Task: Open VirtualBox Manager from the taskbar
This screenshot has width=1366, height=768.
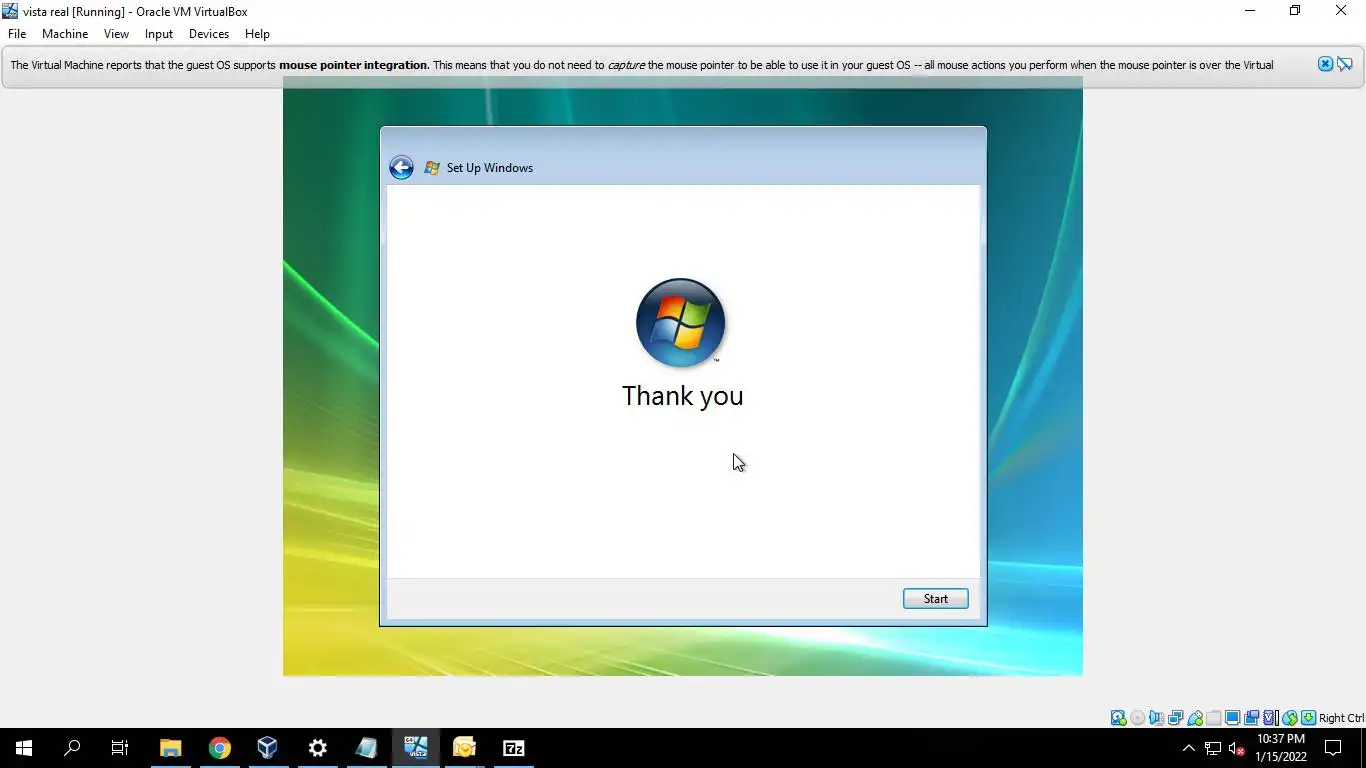Action: (267, 748)
